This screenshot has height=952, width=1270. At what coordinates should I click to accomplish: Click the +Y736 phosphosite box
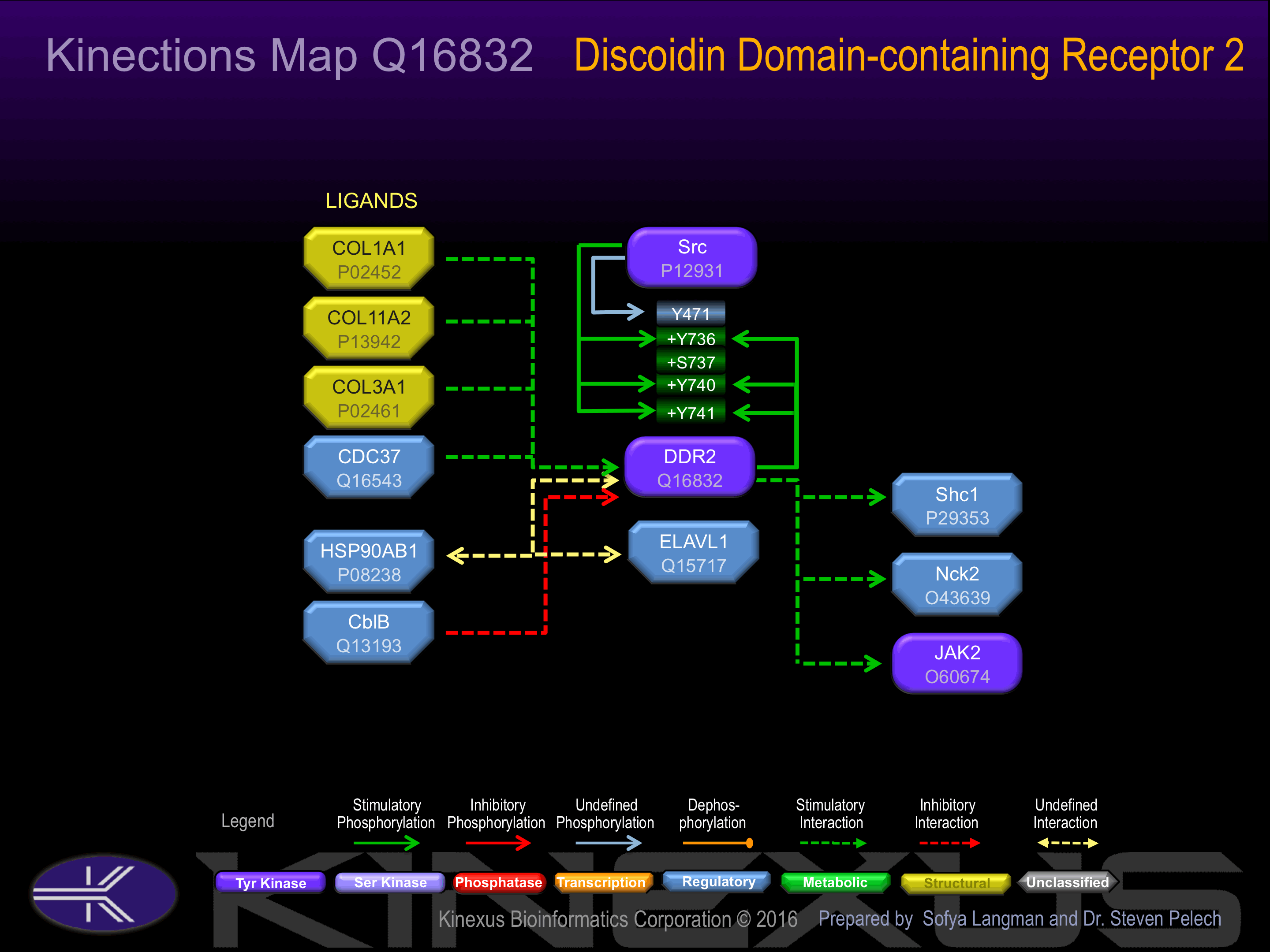click(x=691, y=338)
